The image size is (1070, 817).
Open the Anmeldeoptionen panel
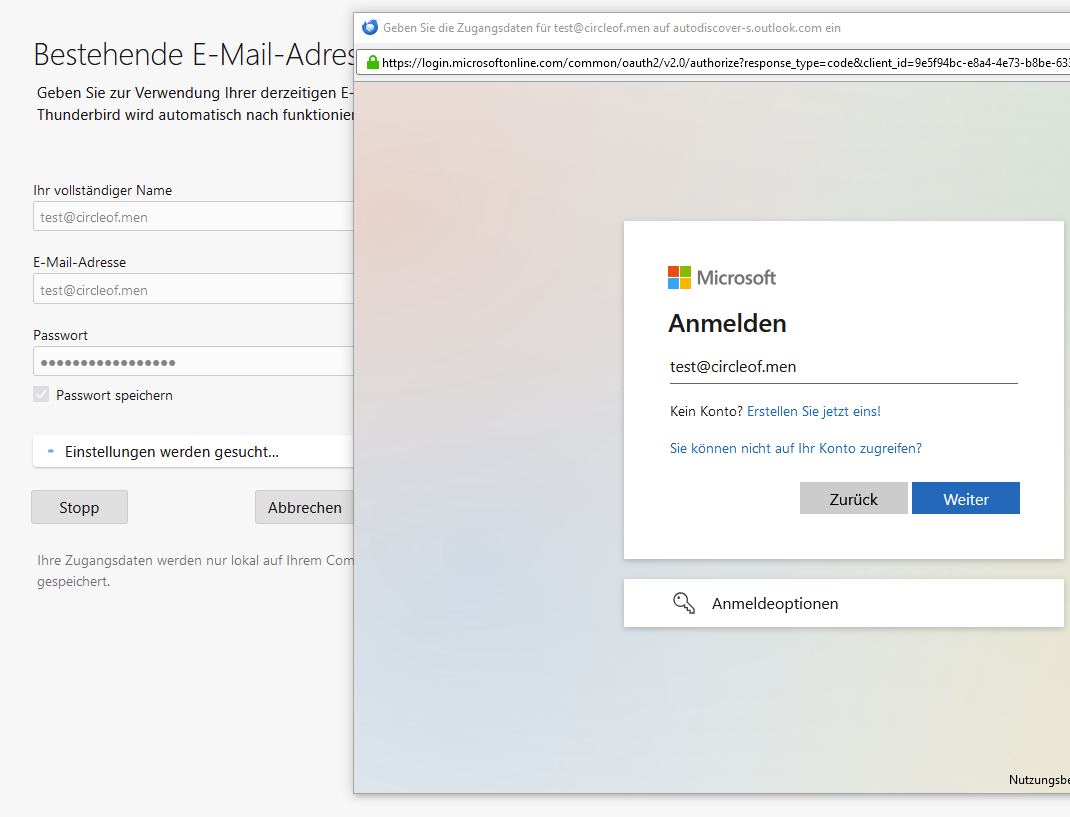pyautogui.click(x=843, y=603)
